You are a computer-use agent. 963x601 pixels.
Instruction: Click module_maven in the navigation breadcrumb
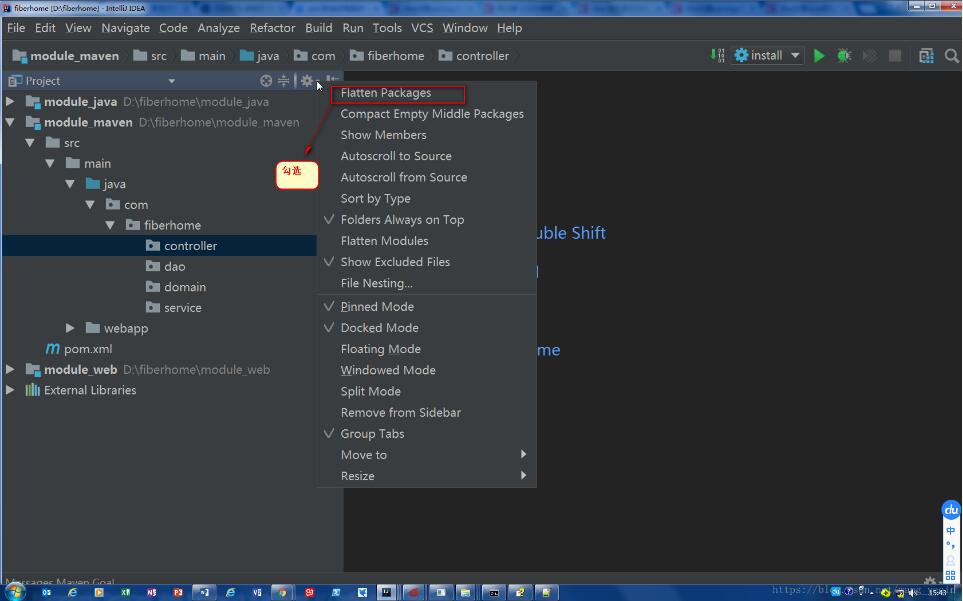tap(66, 56)
